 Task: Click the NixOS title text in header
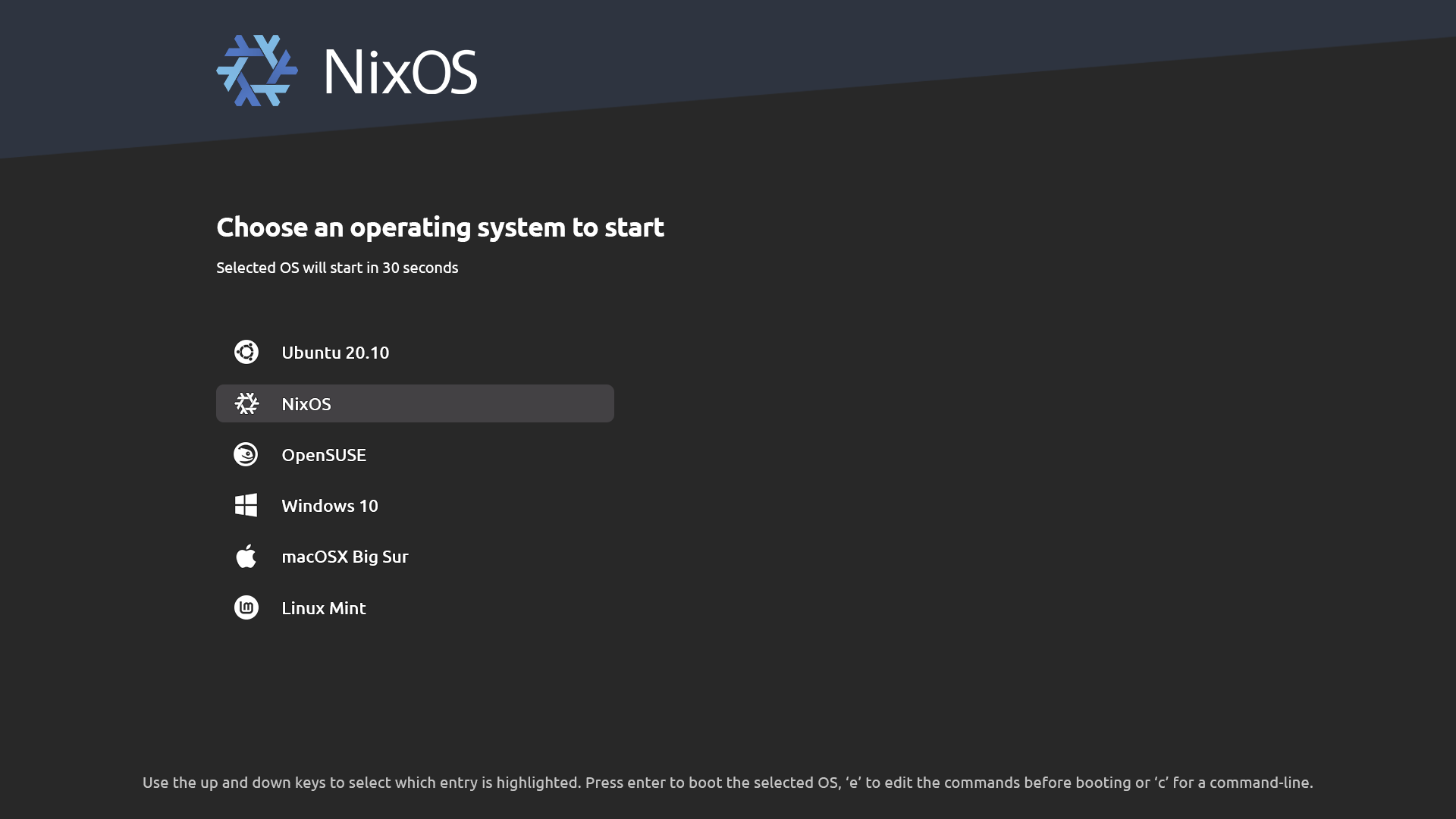pos(400,72)
